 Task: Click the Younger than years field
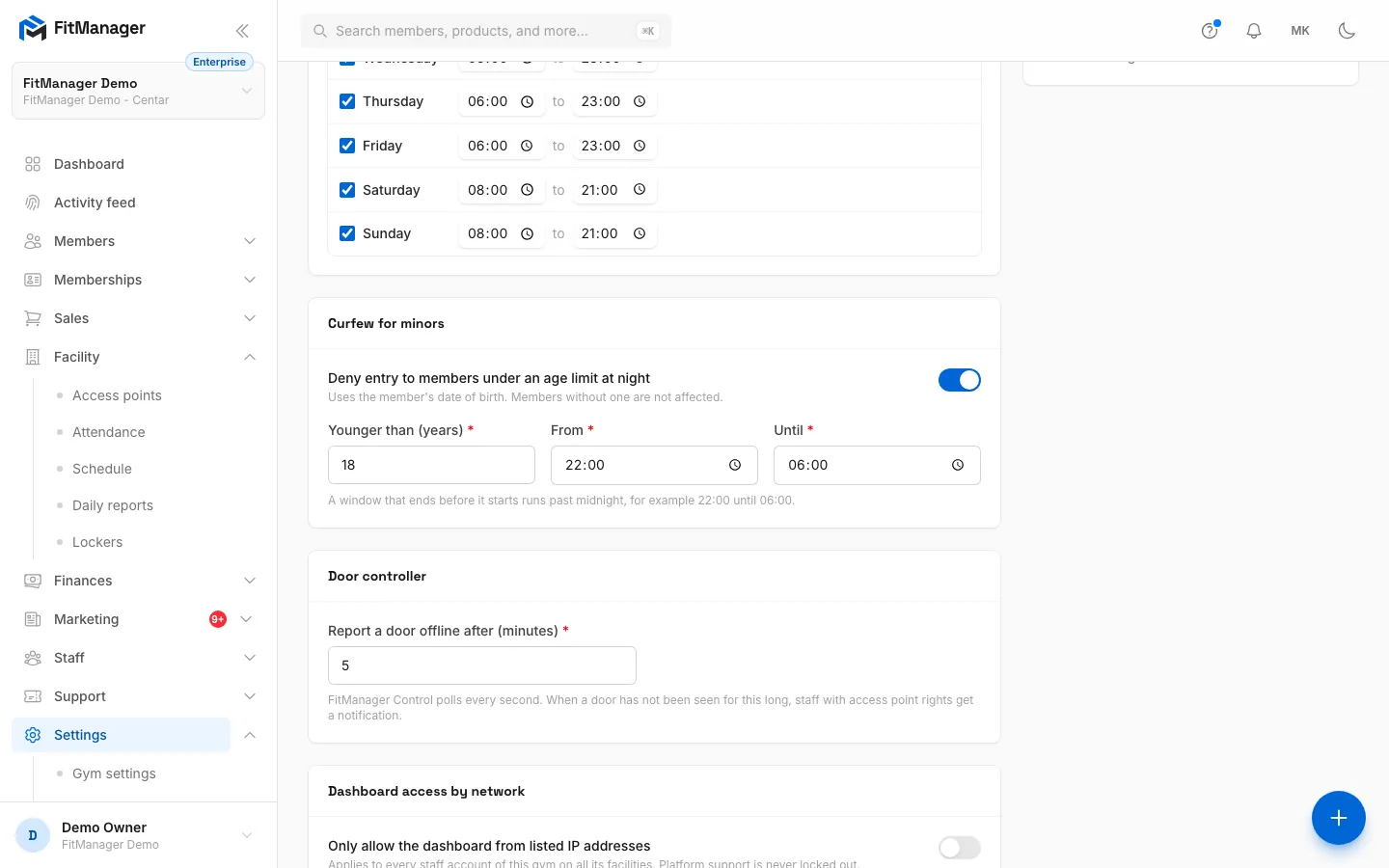pos(431,465)
